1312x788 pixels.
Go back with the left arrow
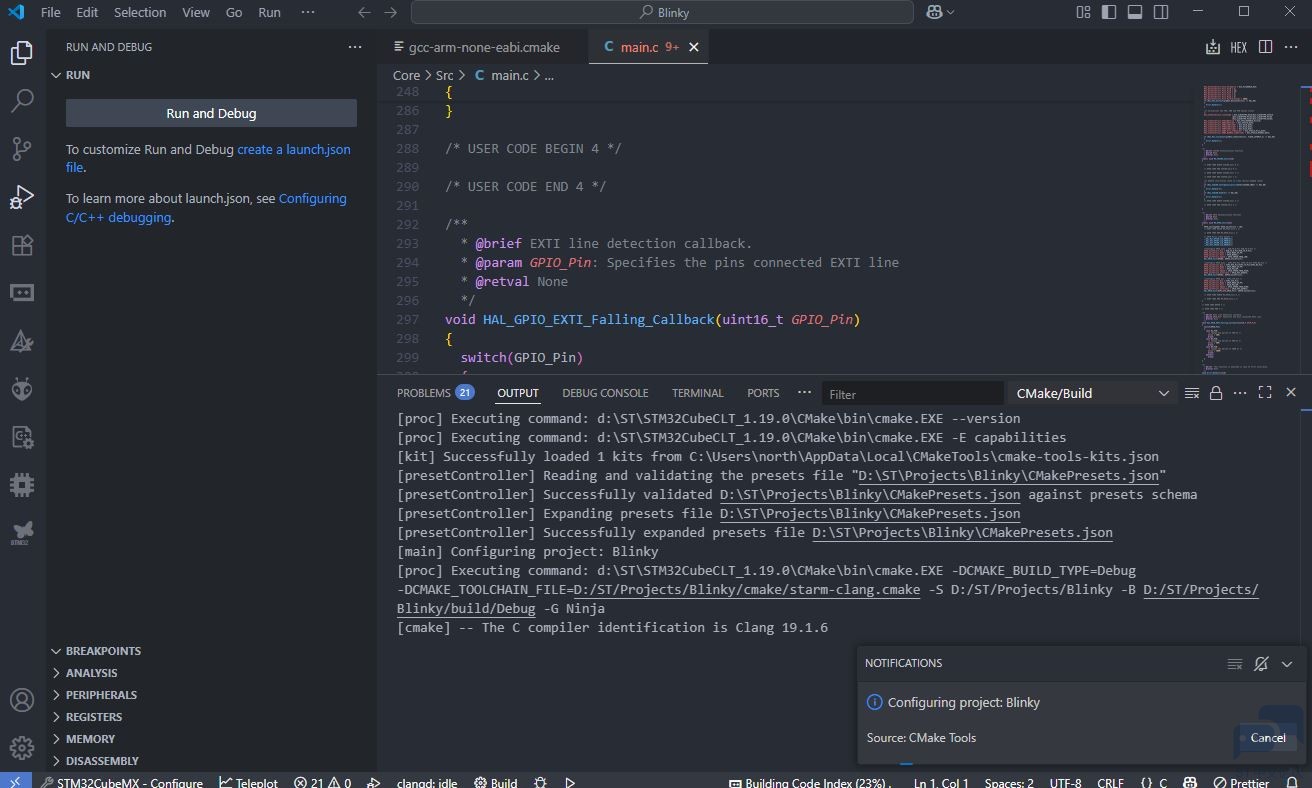365,12
